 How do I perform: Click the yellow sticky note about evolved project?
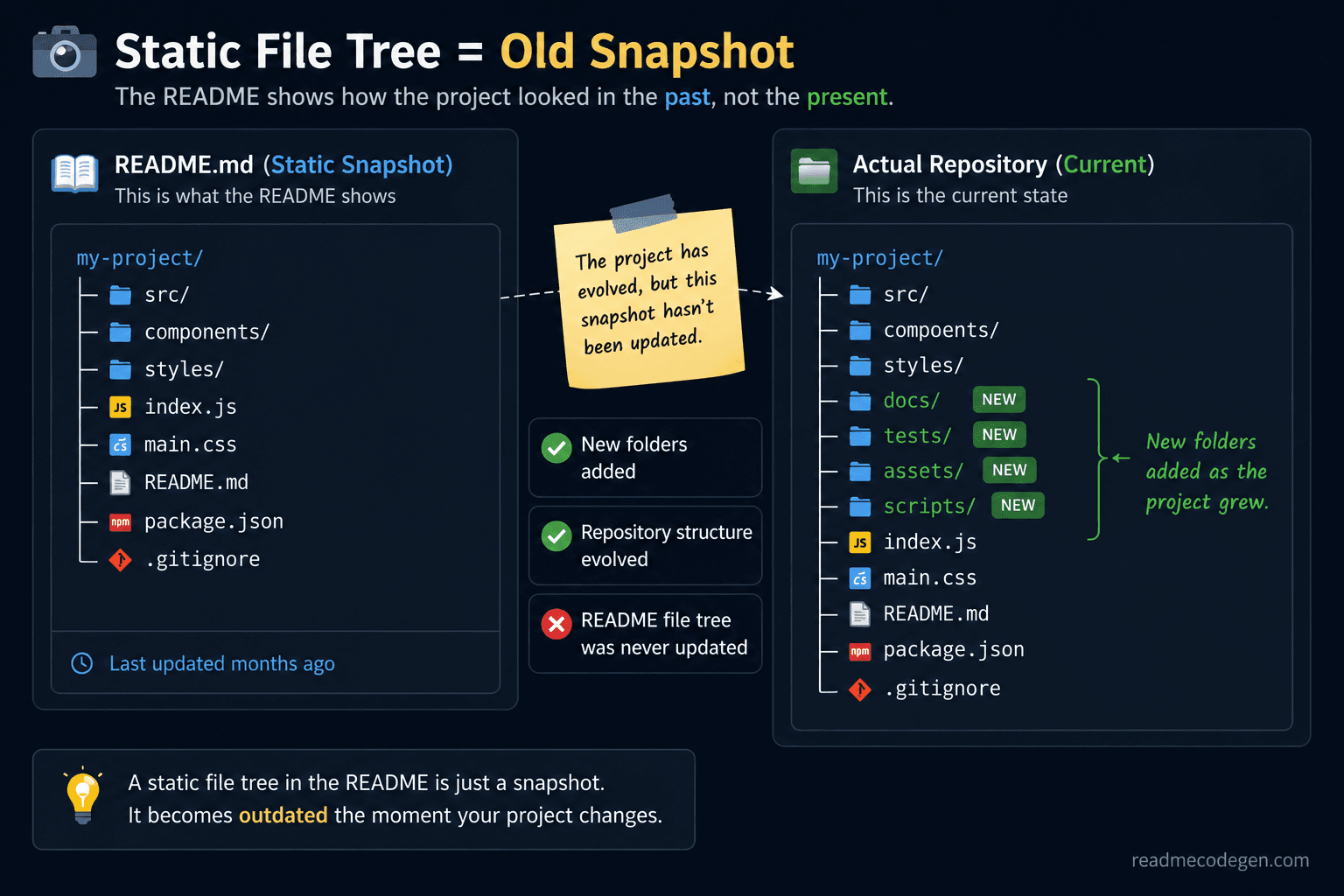pyautogui.click(x=649, y=297)
